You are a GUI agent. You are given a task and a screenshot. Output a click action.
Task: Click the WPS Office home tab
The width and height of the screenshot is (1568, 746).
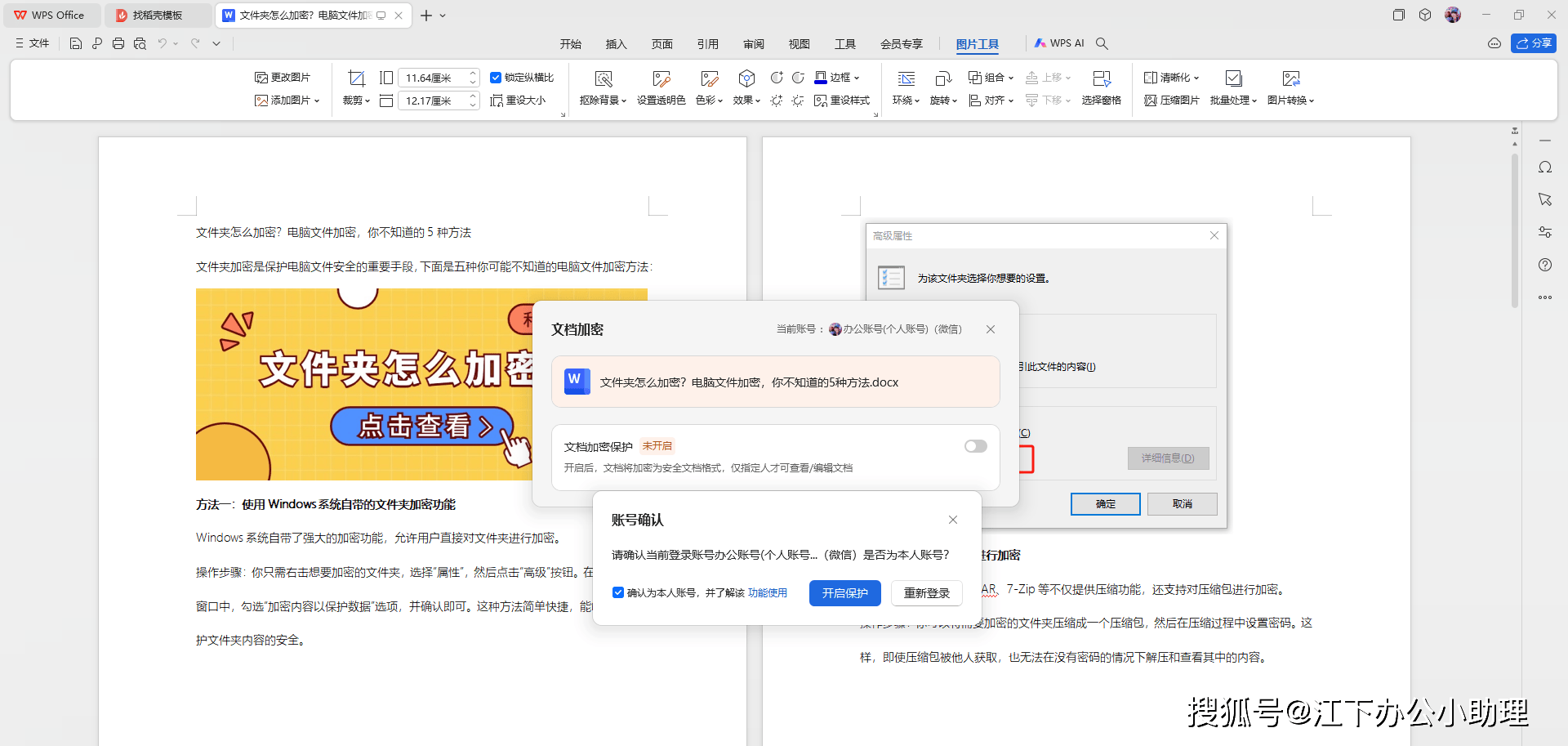point(51,16)
